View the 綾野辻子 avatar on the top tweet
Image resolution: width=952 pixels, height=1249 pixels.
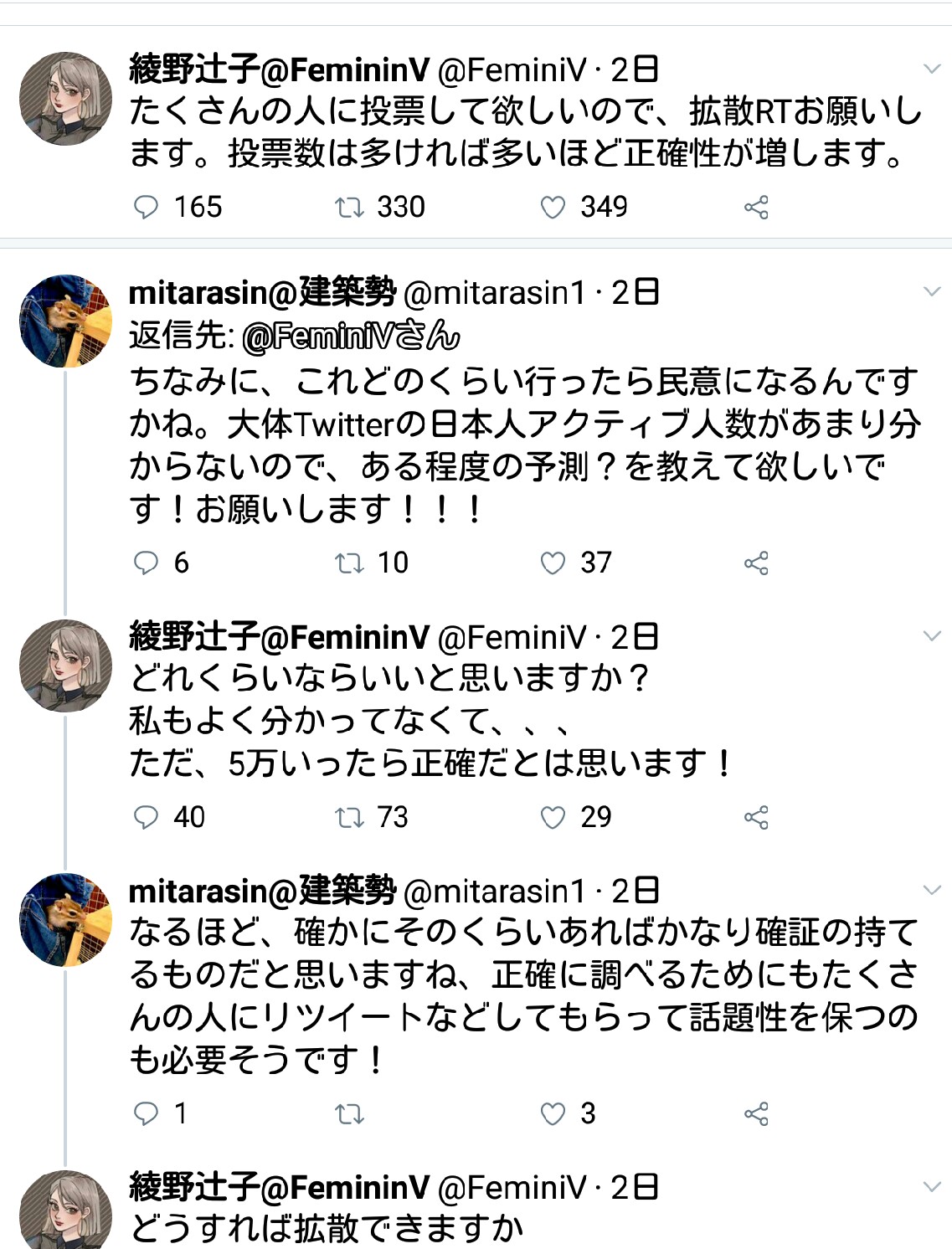(x=65, y=99)
